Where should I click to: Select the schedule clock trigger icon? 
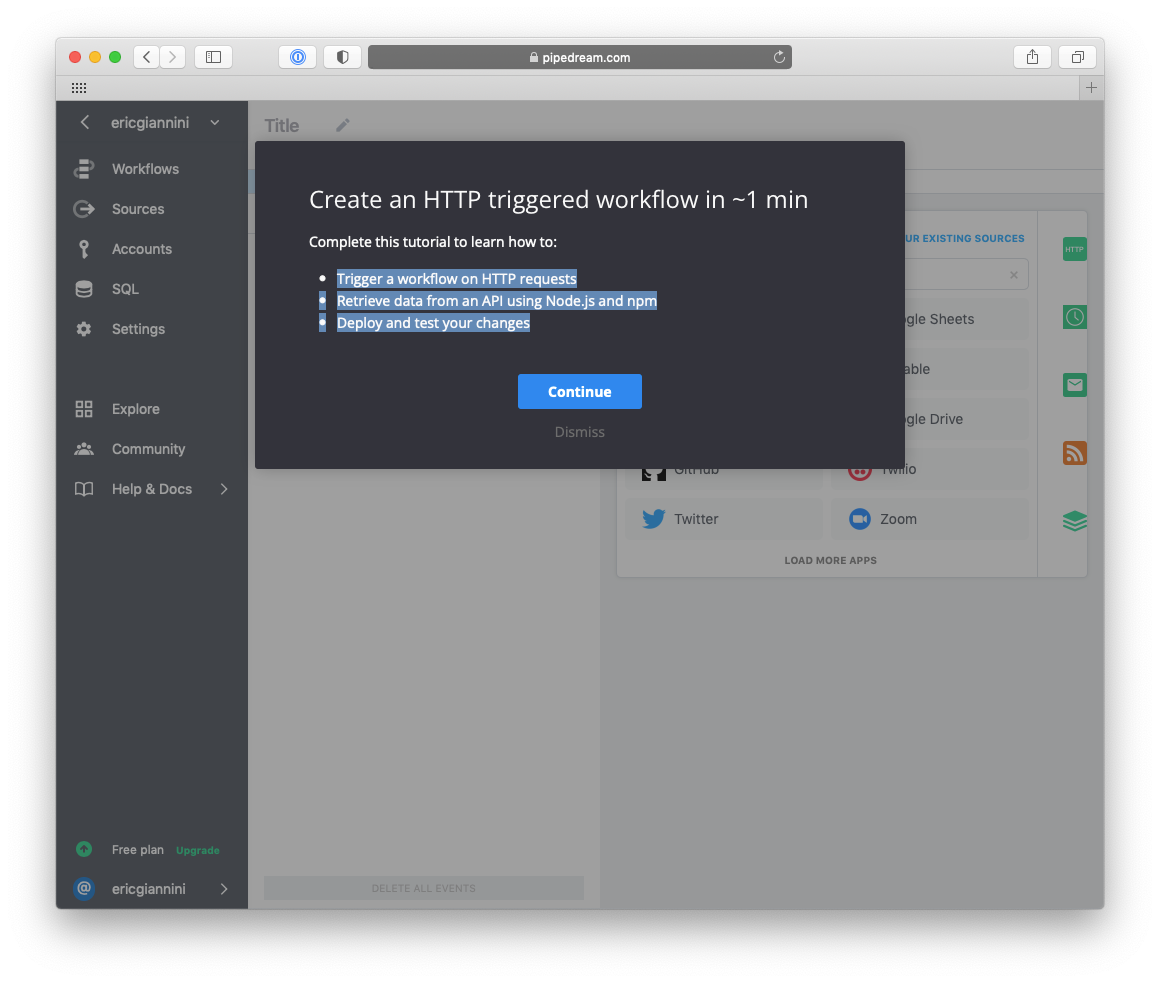(1074, 317)
